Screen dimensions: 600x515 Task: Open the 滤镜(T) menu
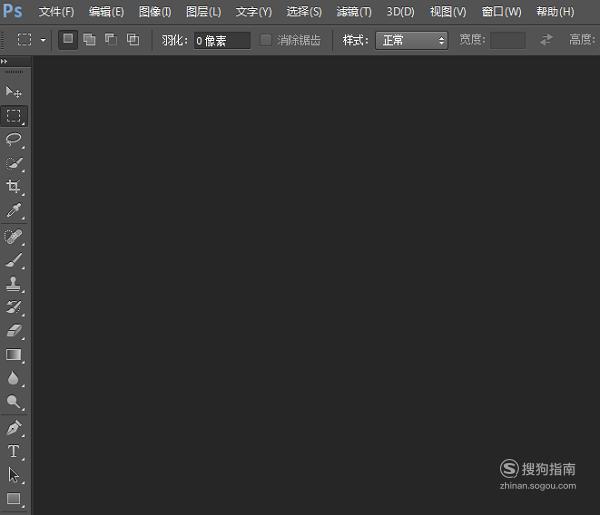point(354,12)
